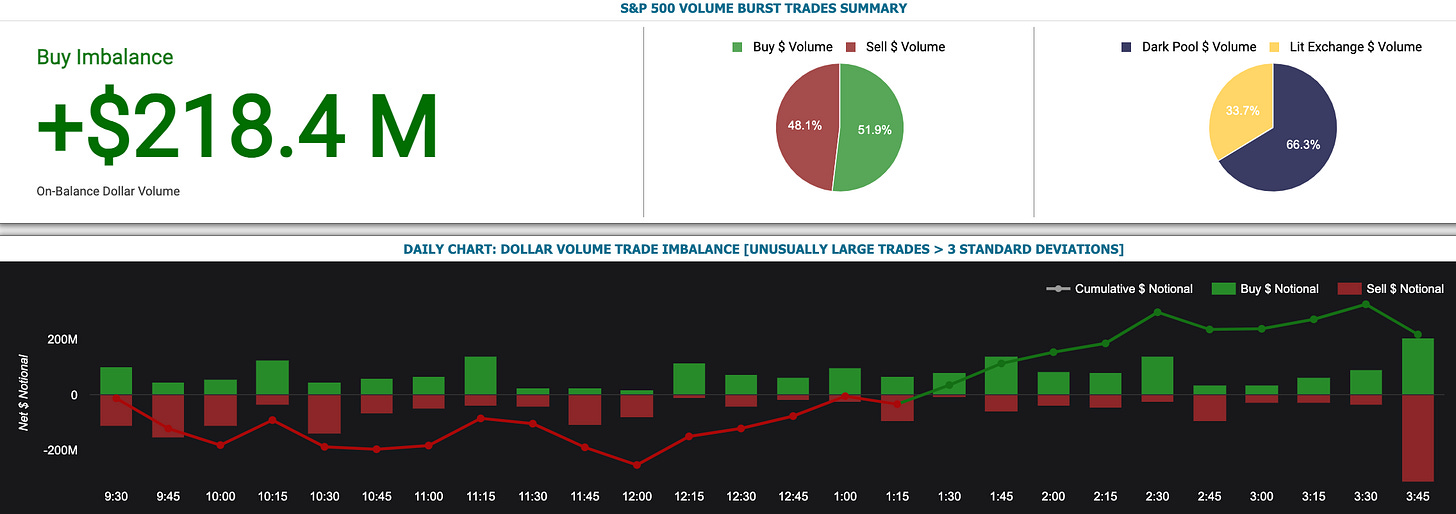Toggle the Dark Pool $ Volume legend entry
1456x514 pixels.
[x=1188, y=47]
